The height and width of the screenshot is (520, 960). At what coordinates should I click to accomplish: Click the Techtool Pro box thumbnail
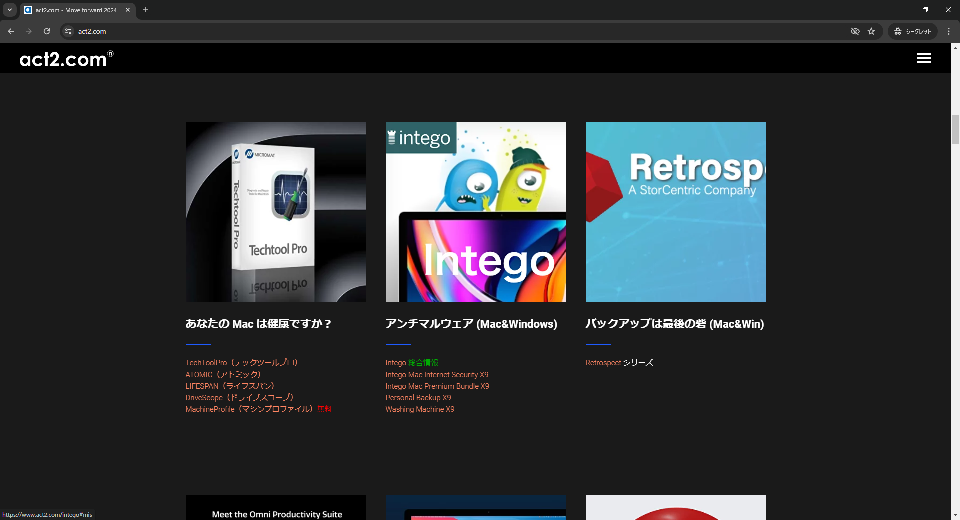(276, 212)
